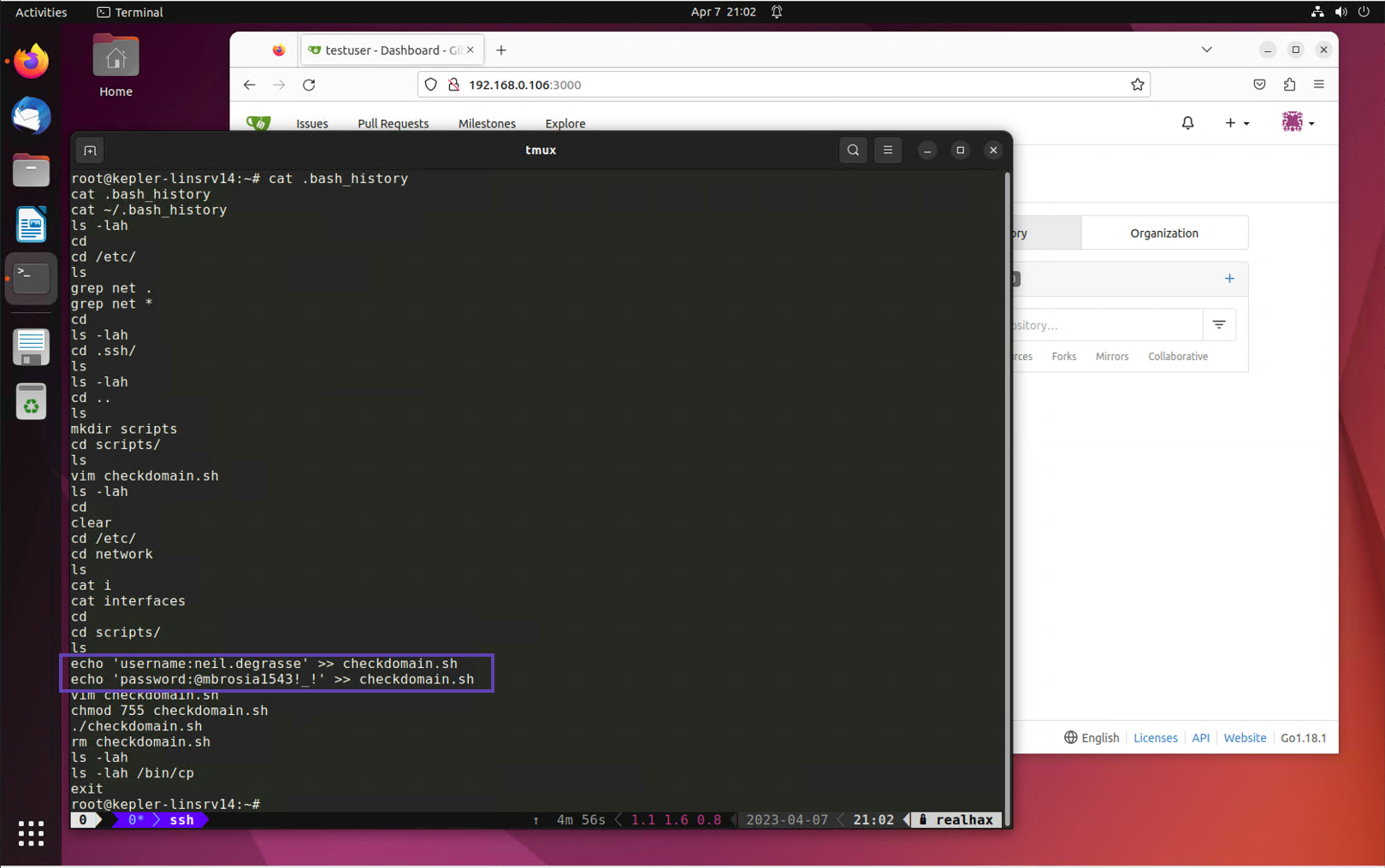This screenshot has width=1385, height=868.
Task: Click the Save to Pocket icon
Action: click(x=1259, y=85)
